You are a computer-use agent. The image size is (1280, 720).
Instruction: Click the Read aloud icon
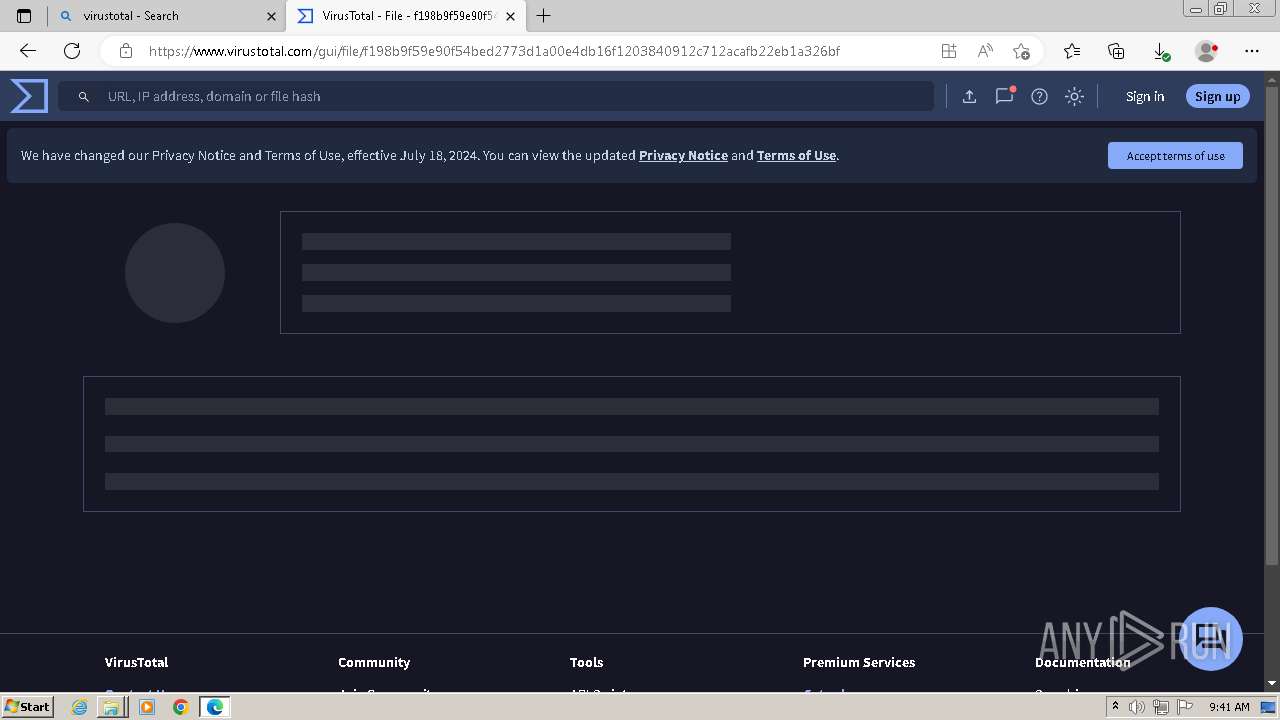tap(985, 51)
